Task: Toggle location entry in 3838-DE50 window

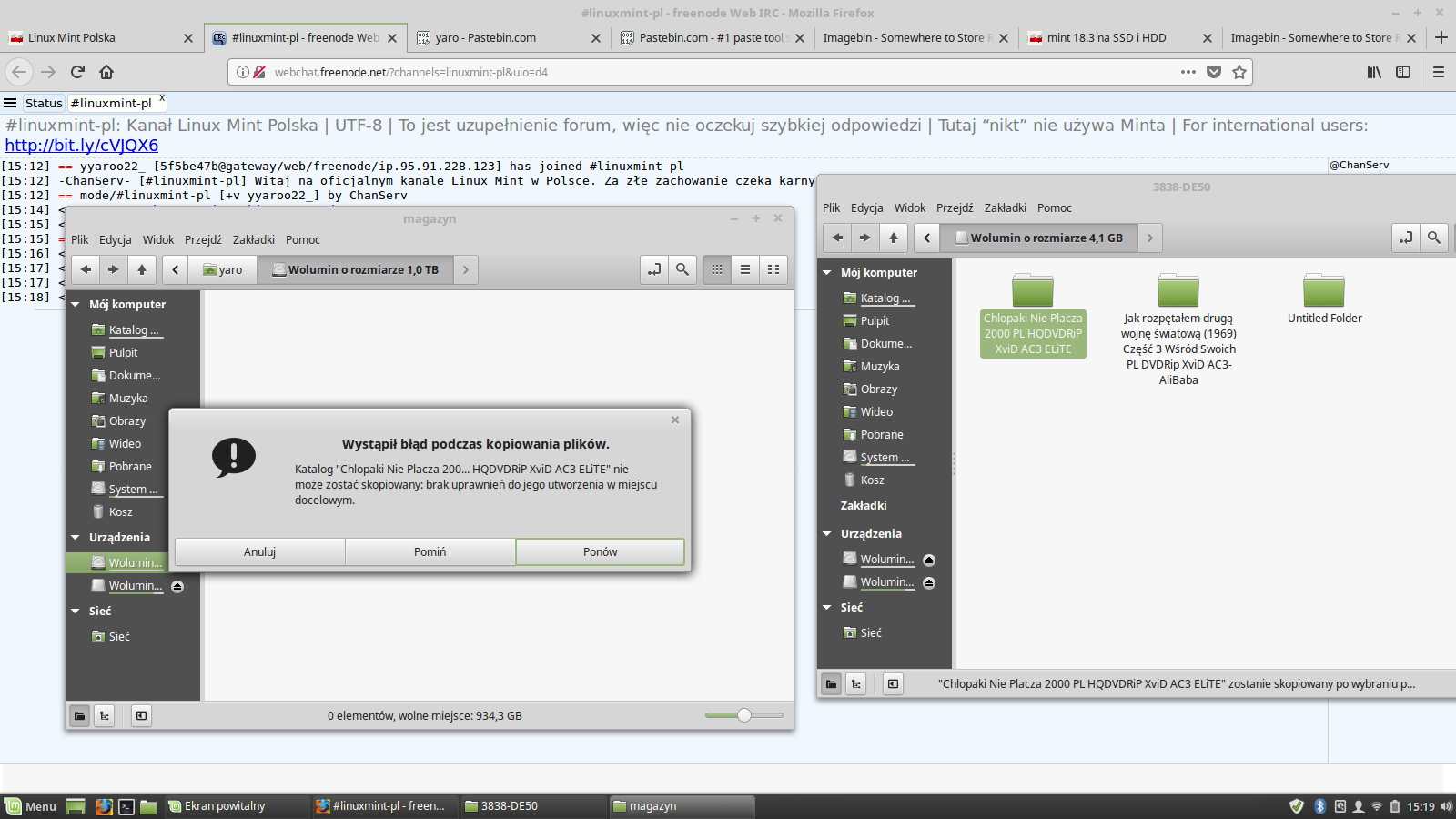Action: click(x=1406, y=238)
